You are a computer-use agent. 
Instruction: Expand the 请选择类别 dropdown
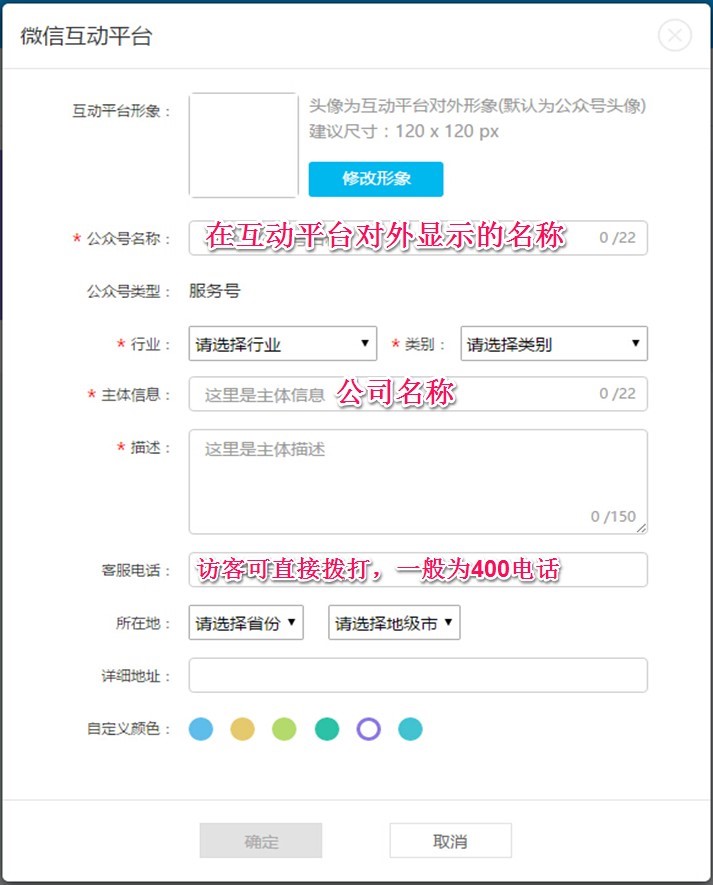(x=554, y=344)
